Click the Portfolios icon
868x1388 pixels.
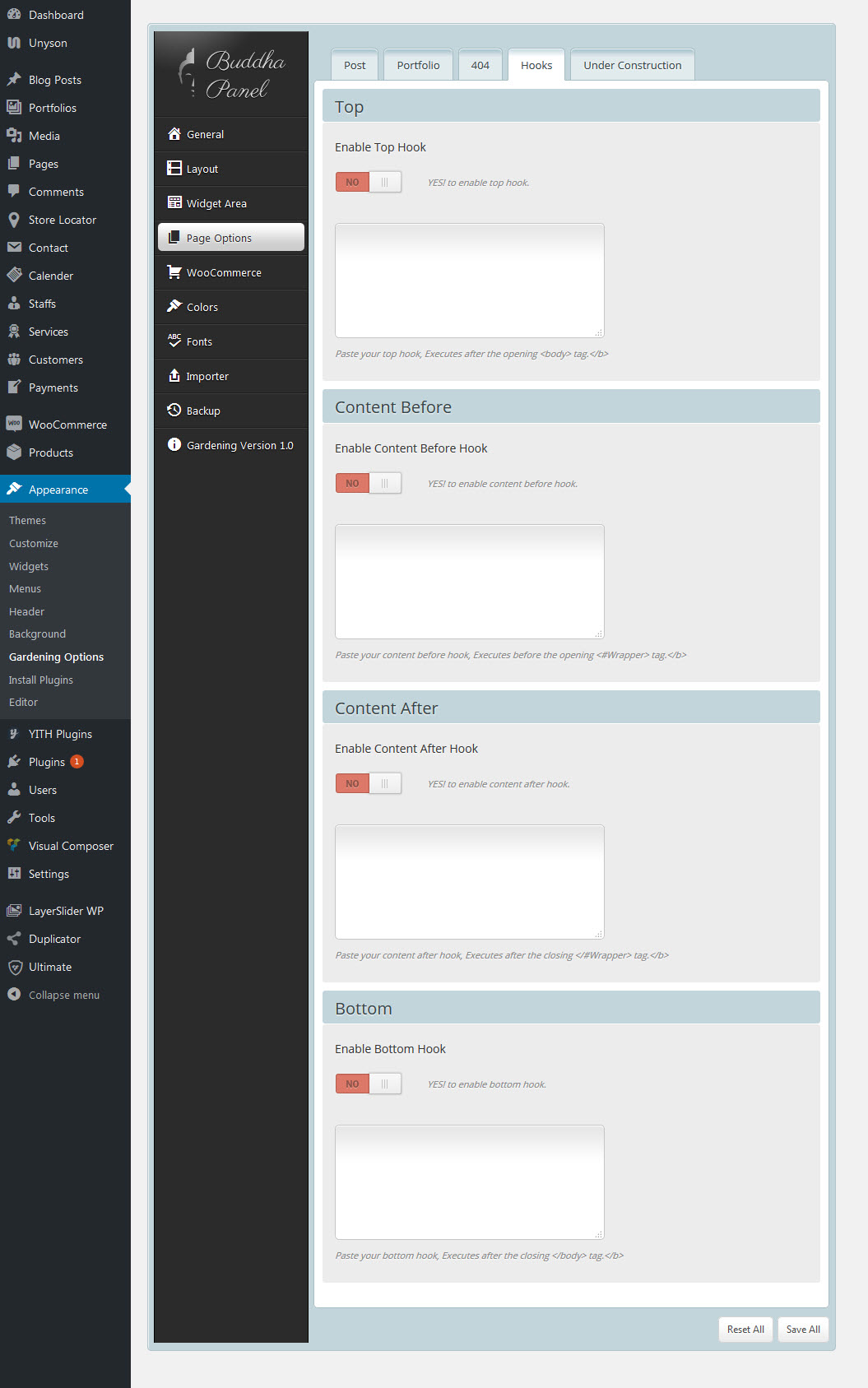click(14, 108)
